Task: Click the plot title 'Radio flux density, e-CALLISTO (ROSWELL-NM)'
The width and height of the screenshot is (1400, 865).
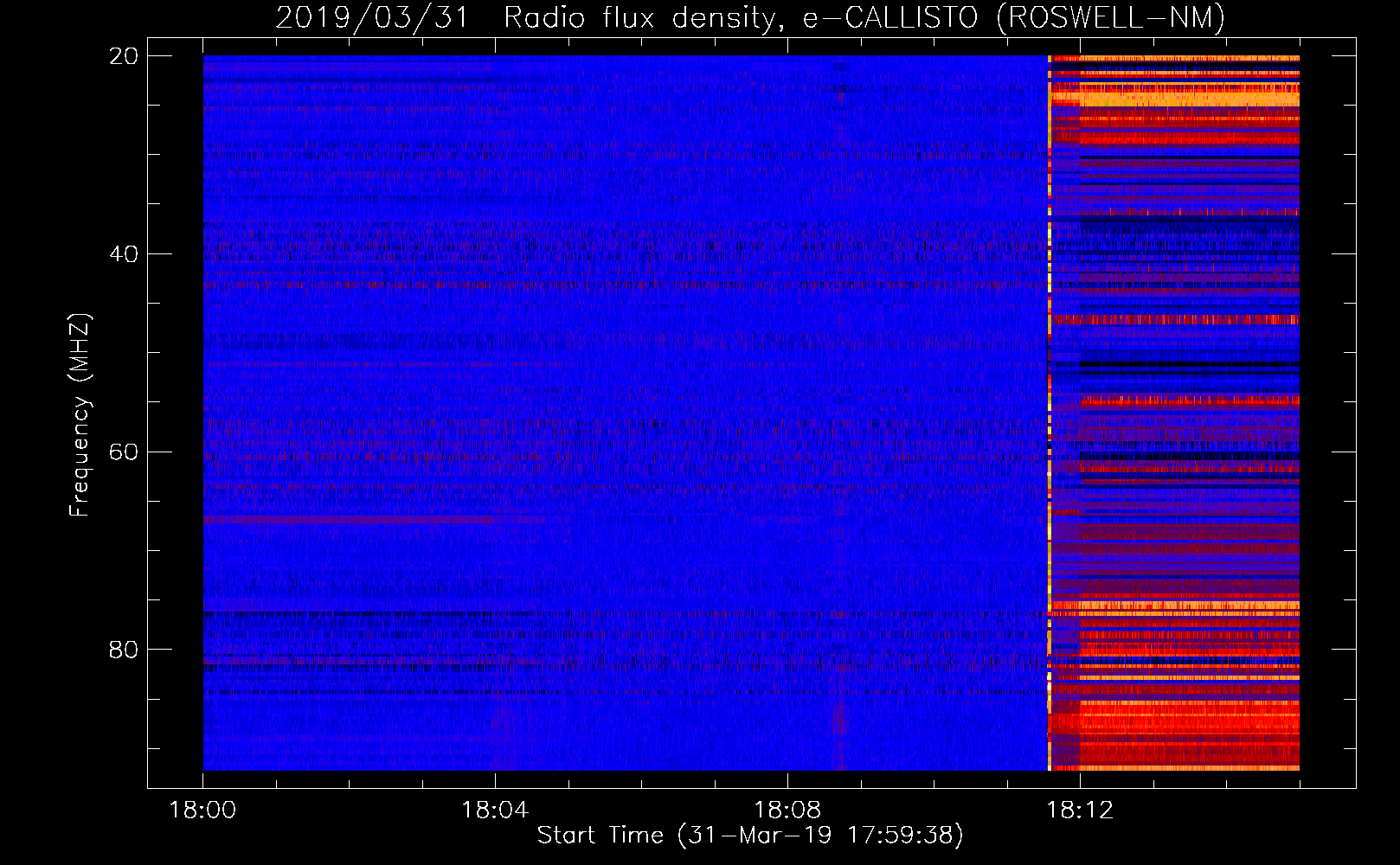Action: [864, 17]
